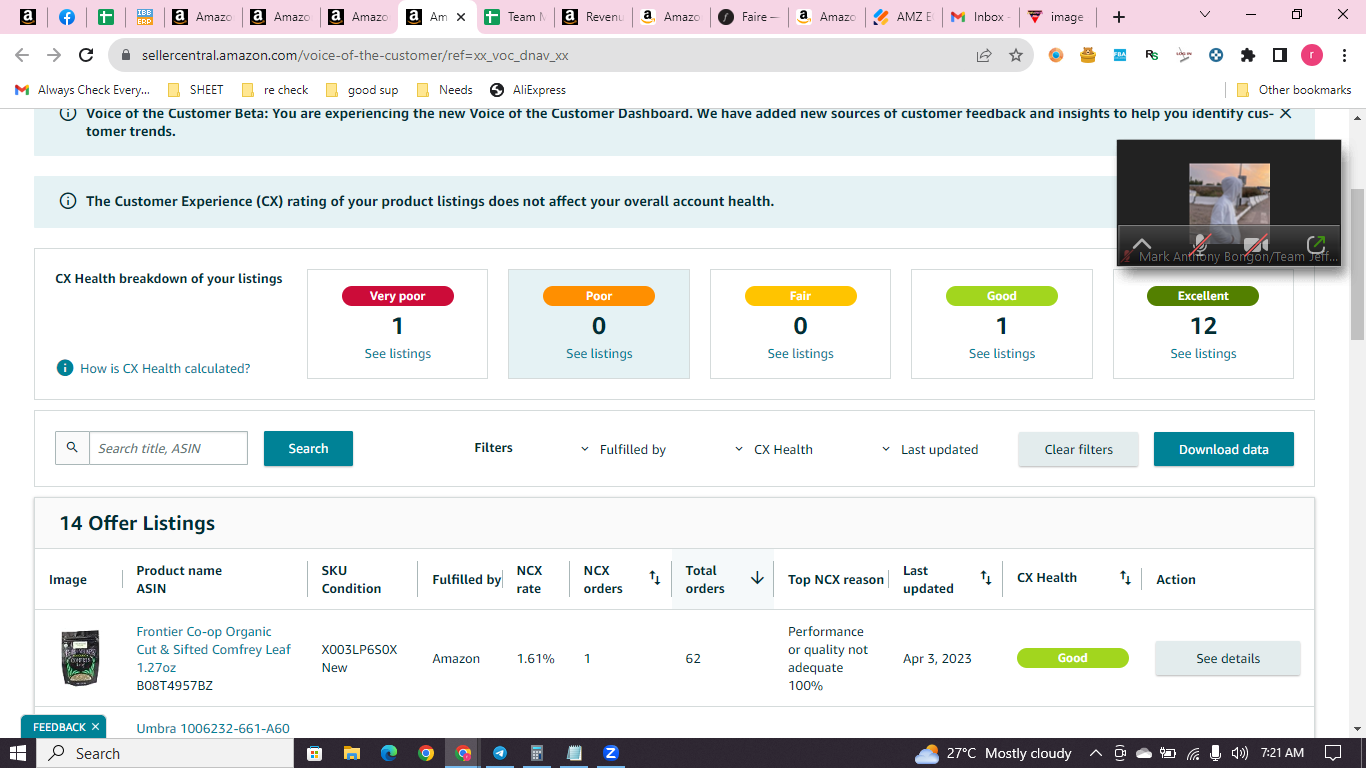1366x768 pixels.
Task: Sort the table by NCX orders
Action: click(x=655, y=578)
